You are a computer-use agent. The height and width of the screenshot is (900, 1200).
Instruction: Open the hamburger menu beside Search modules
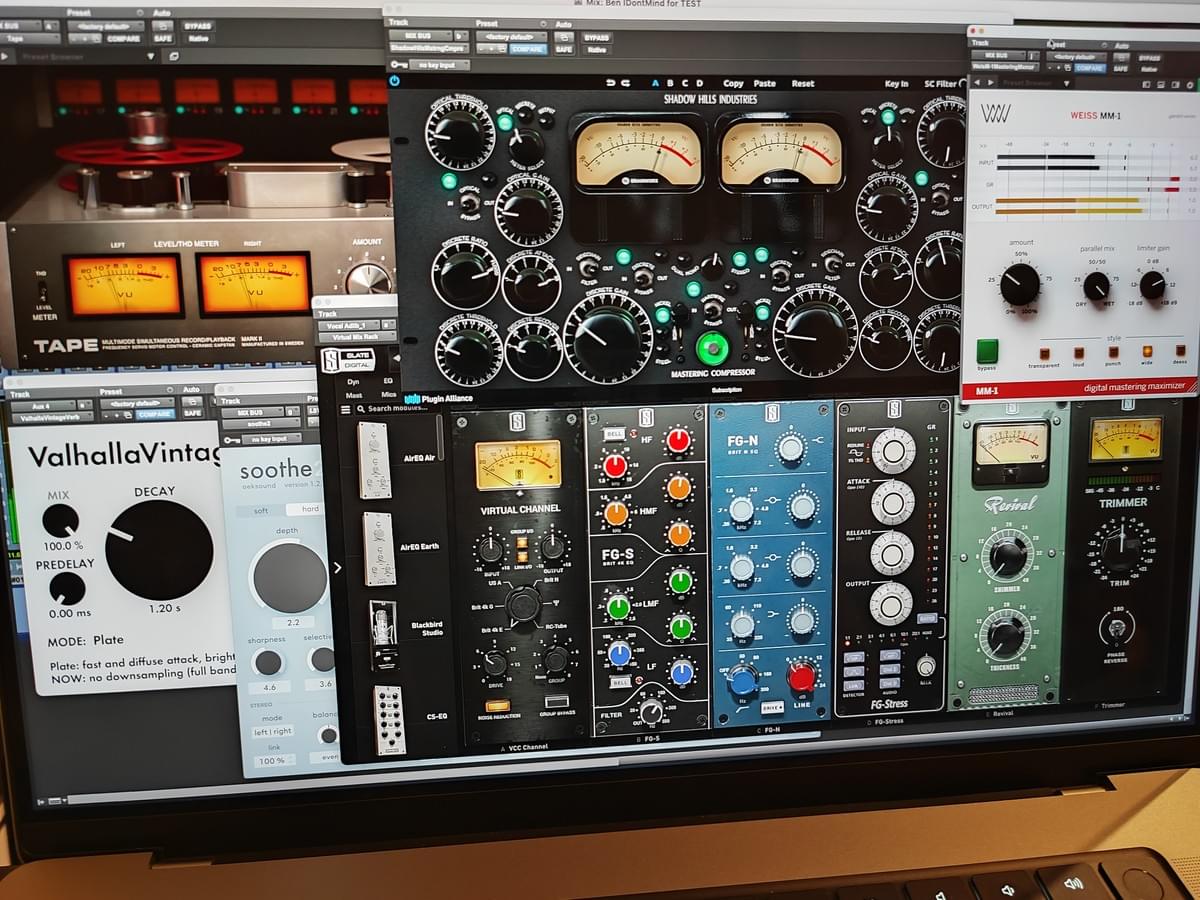pos(344,408)
